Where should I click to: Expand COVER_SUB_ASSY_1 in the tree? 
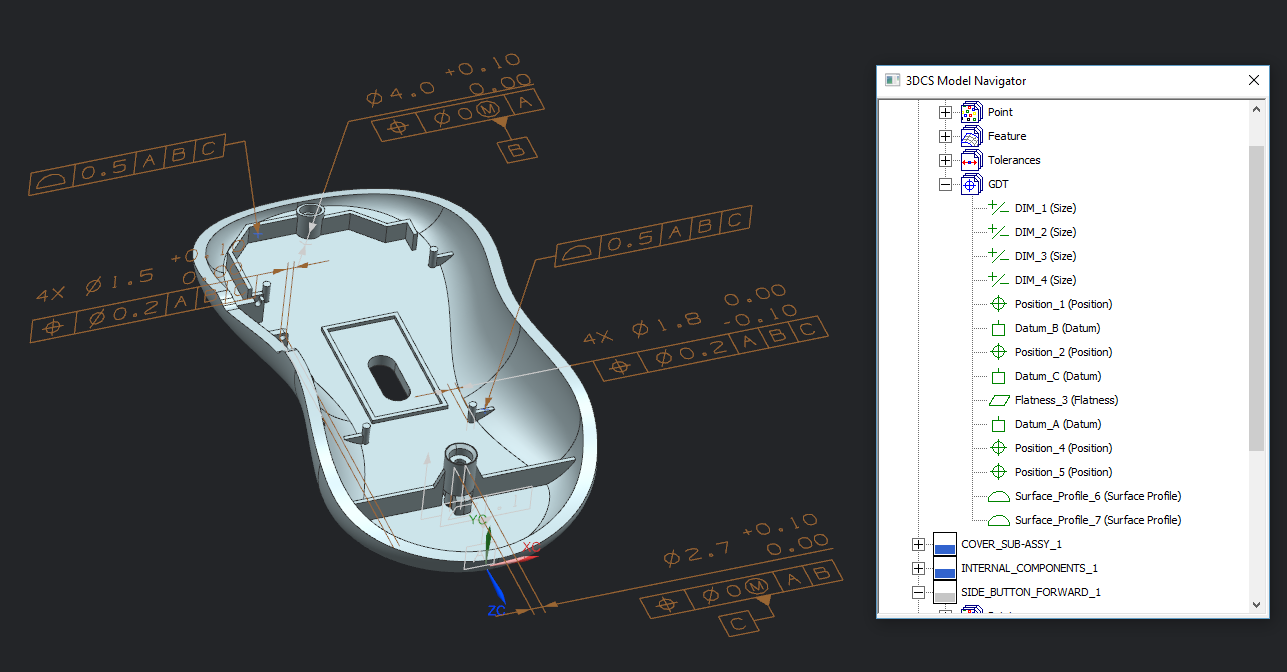(x=918, y=543)
